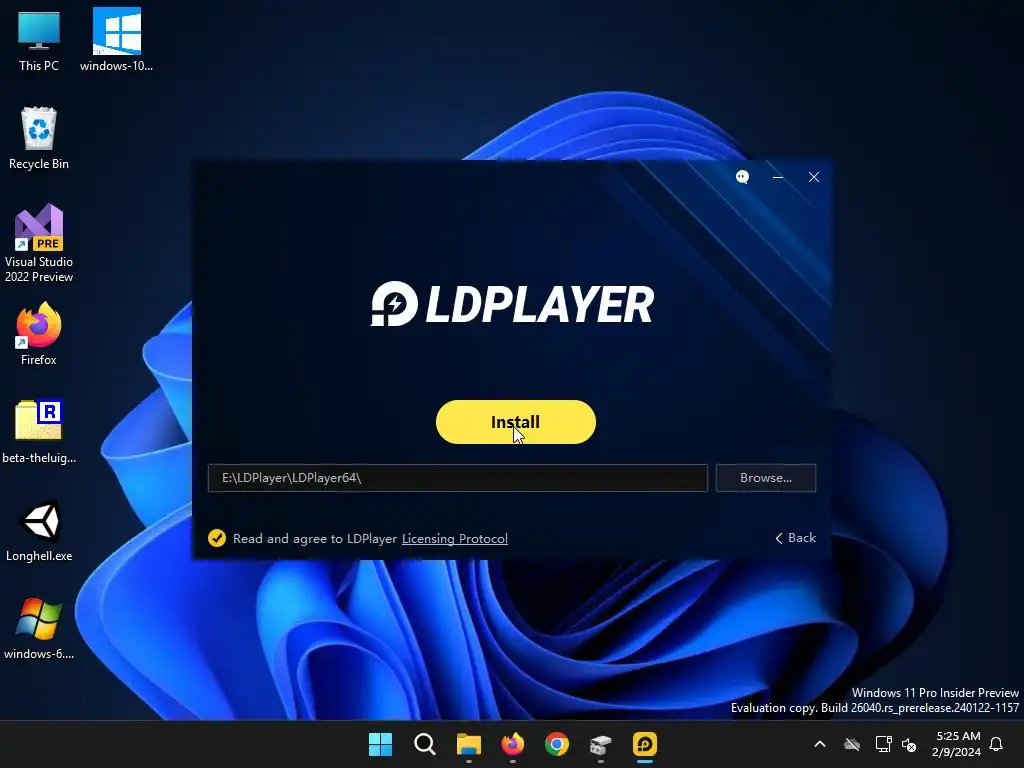Go Back in LDPlayer installer

point(795,537)
